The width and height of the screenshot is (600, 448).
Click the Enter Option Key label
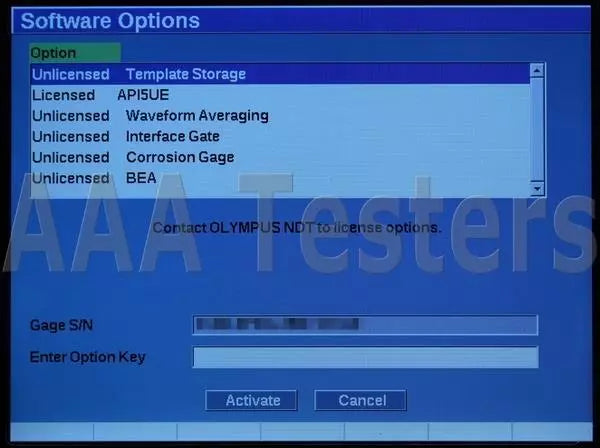(88, 357)
